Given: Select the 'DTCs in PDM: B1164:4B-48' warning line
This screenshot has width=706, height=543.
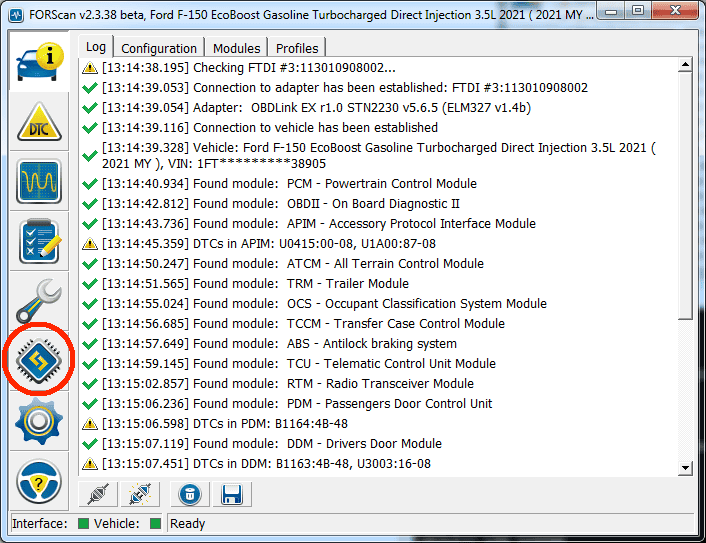Looking at the screenshot, I should click(x=378, y=424).
